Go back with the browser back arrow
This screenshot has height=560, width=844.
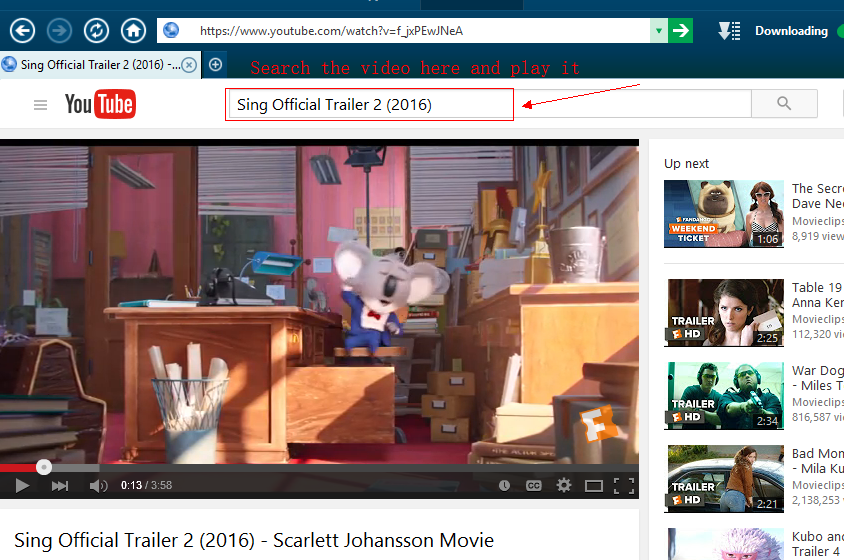pyautogui.click(x=22, y=31)
